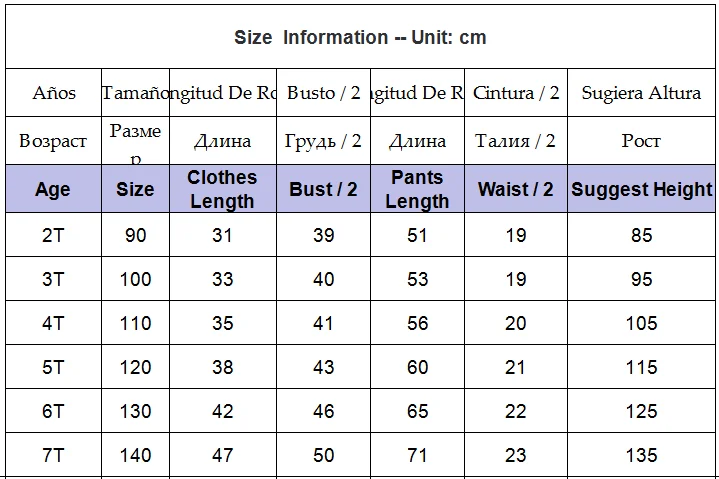Click the Suggest Height header cell
Screen dimensions: 719x479
[641, 189]
